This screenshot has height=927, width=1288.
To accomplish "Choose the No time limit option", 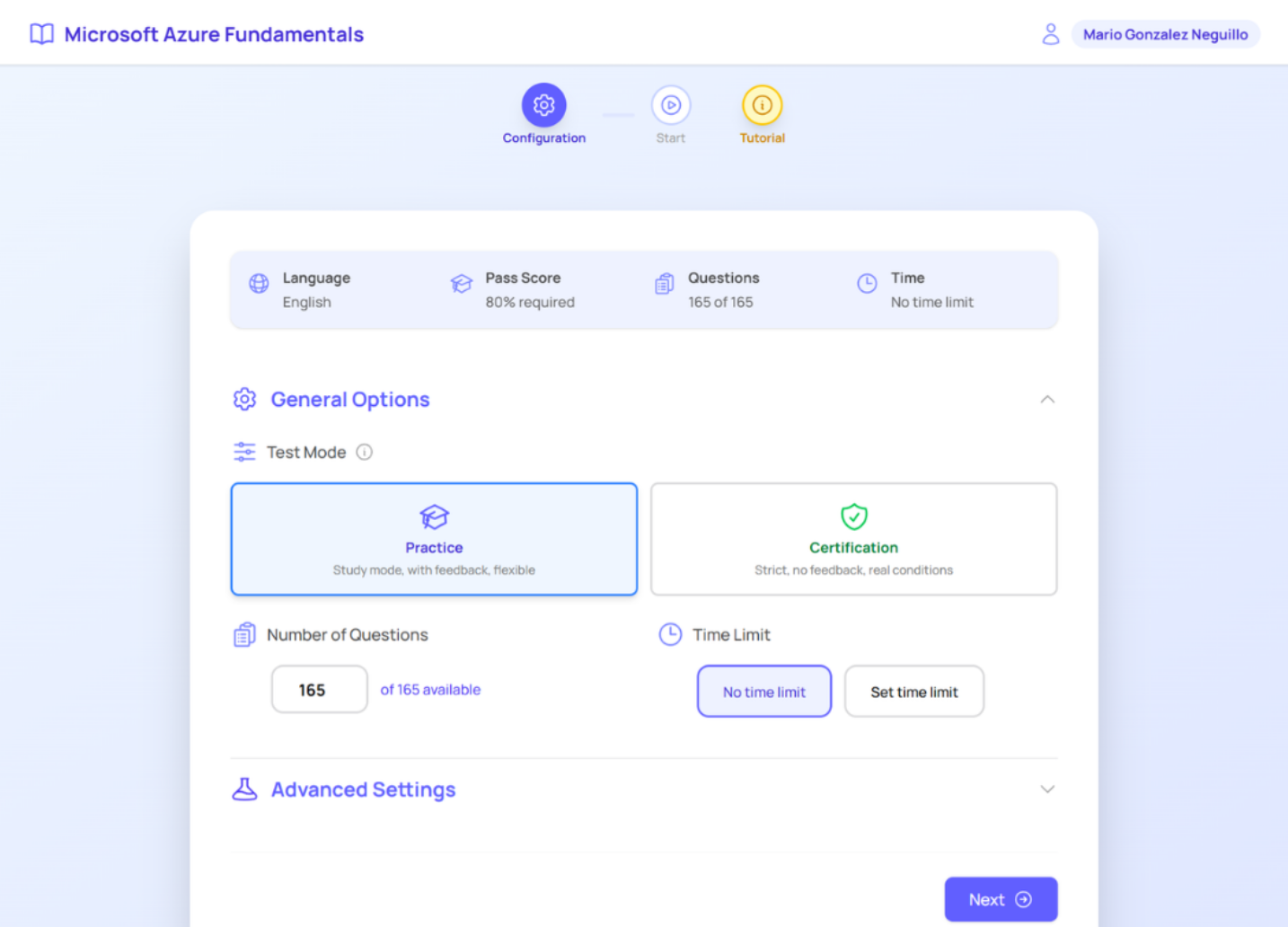I will (x=763, y=692).
